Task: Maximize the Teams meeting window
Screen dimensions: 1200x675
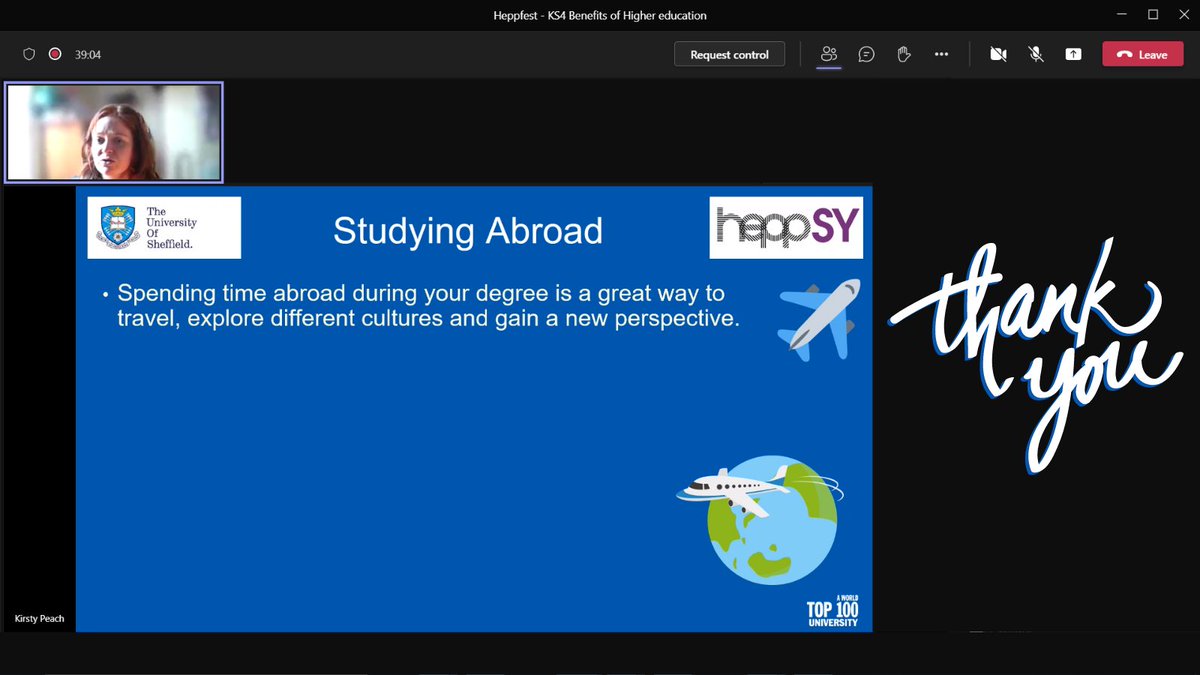Action: pyautogui.click(x=1153, y=14)
